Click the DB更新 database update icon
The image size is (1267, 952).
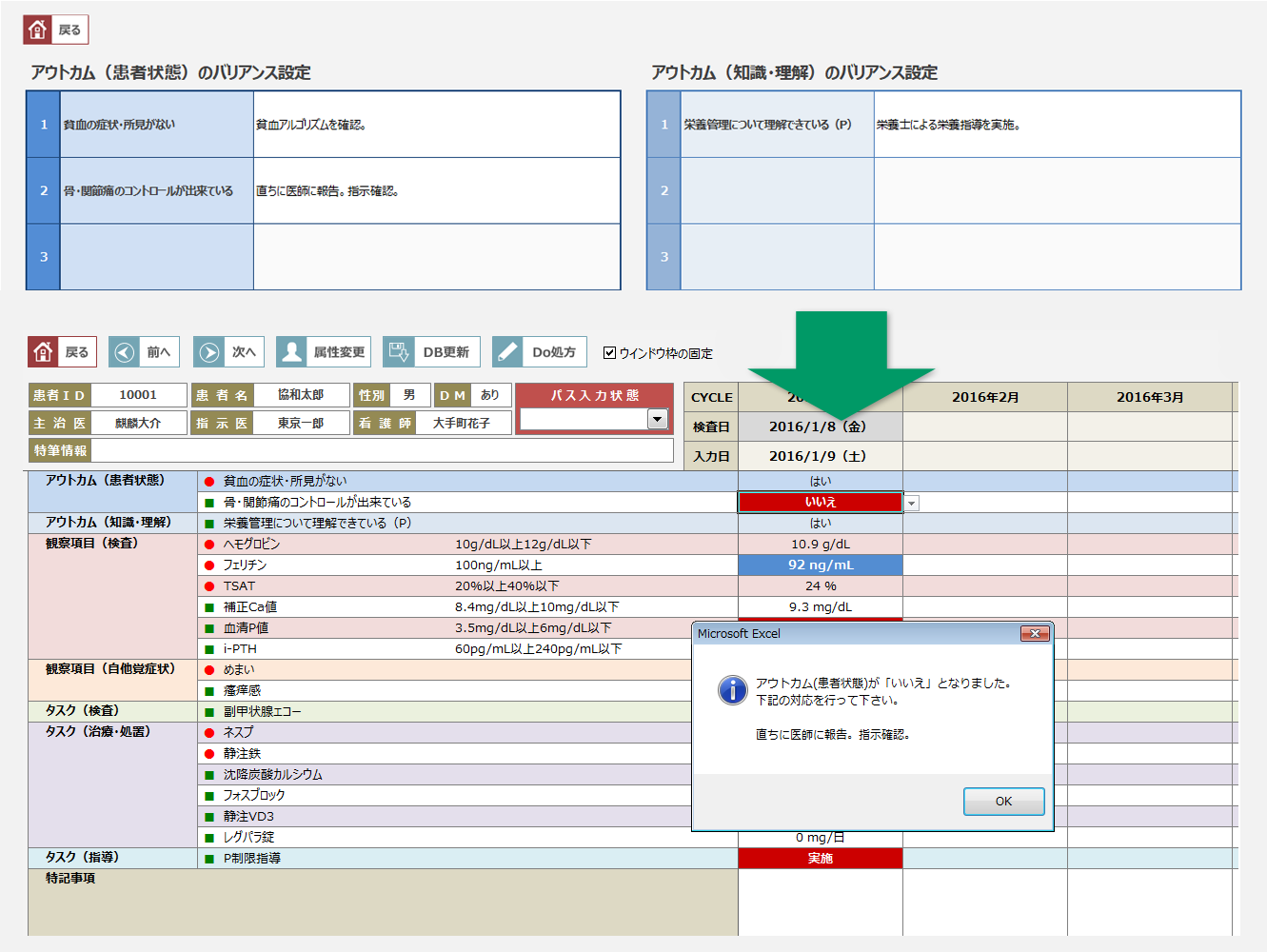400,352
